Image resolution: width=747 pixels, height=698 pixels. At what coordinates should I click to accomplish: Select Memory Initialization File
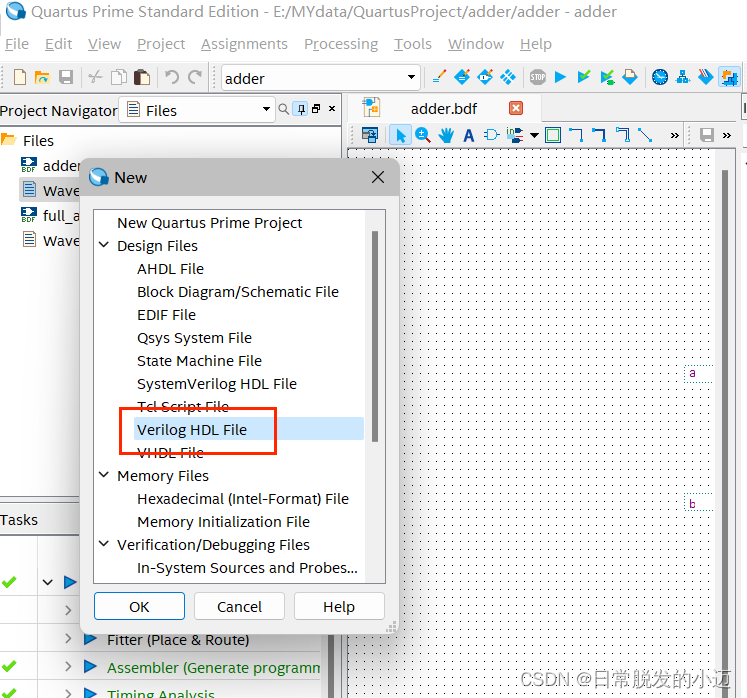(x=223, y=521)
